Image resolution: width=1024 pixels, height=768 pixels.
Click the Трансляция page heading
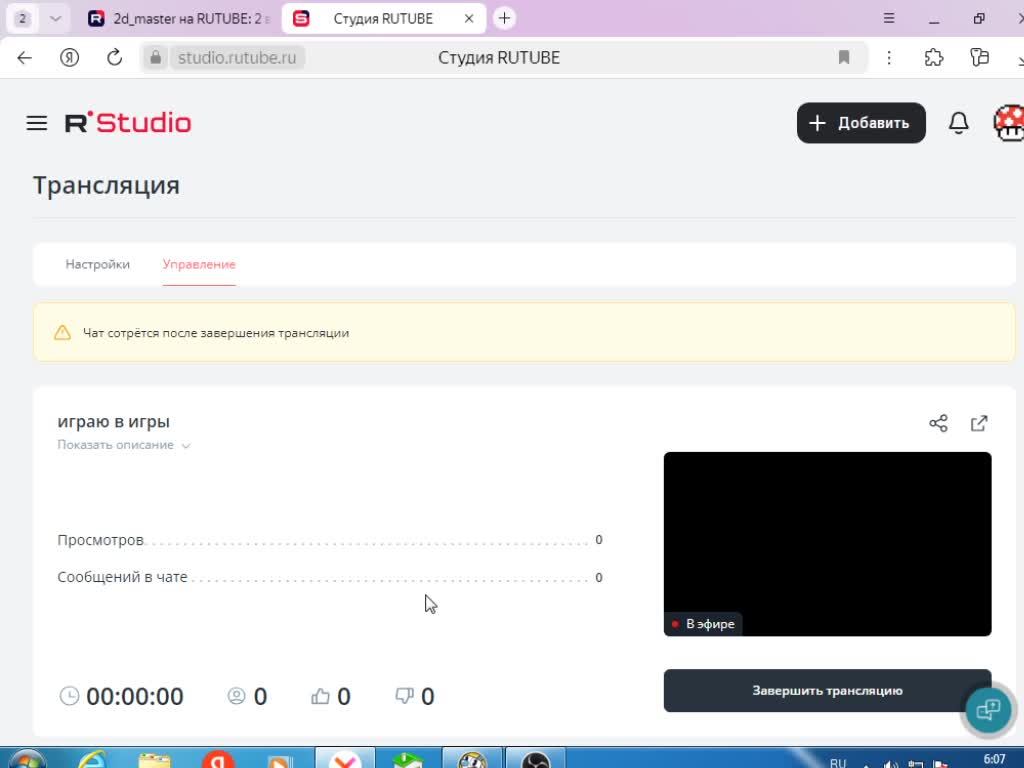tap(106, 185)
